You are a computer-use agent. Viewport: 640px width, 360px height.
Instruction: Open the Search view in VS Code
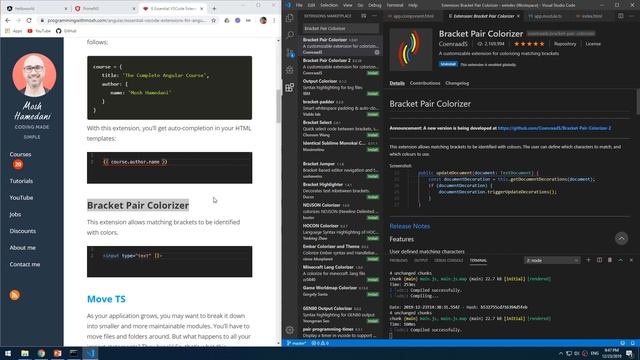[290, 35]
